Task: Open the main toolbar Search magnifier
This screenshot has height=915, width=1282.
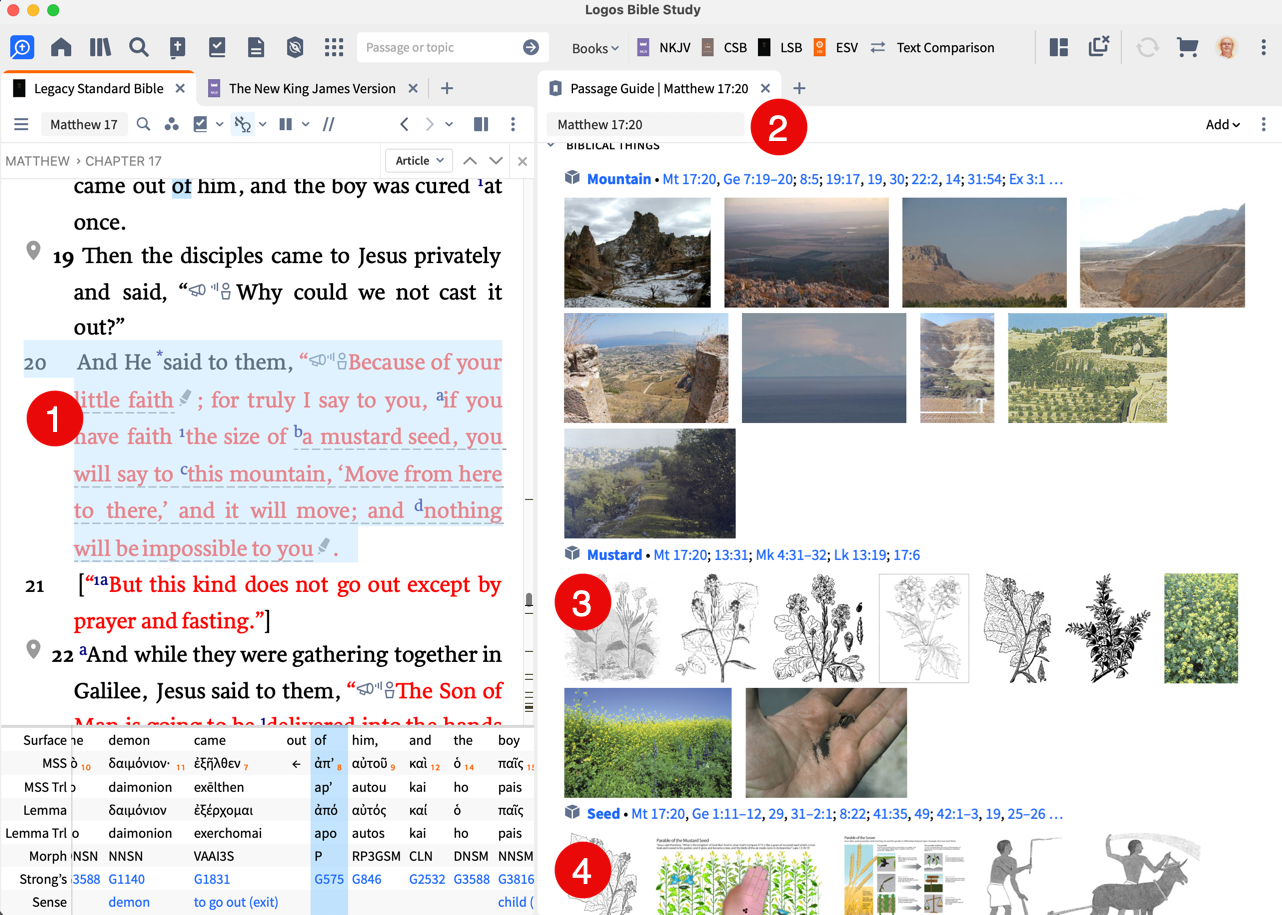Action: point(139,47)
